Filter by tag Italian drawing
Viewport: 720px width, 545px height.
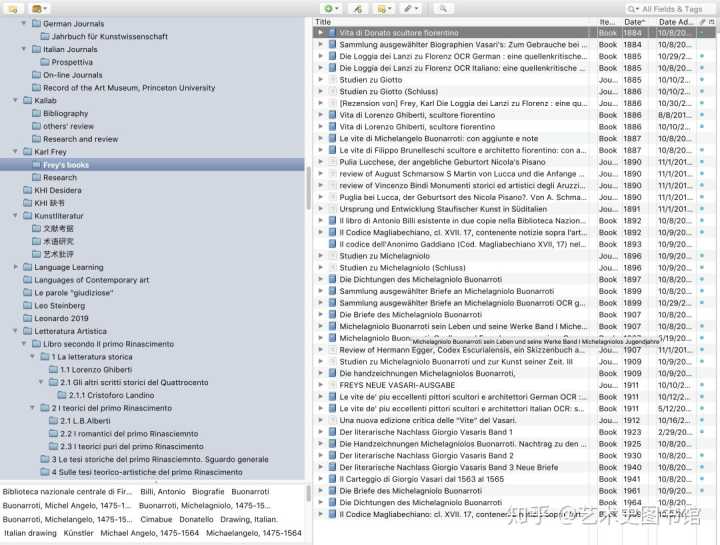coord(30,533)
